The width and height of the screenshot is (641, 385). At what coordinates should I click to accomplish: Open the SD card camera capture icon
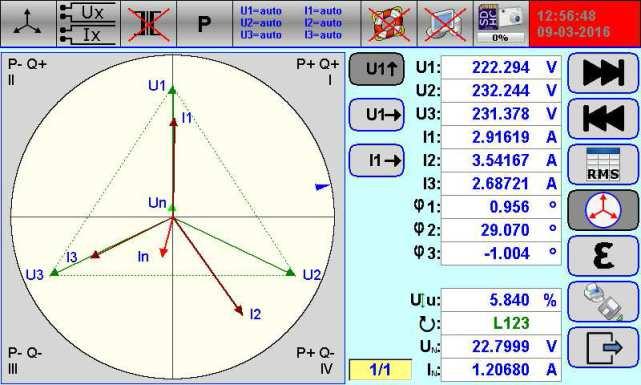[501, 23]
